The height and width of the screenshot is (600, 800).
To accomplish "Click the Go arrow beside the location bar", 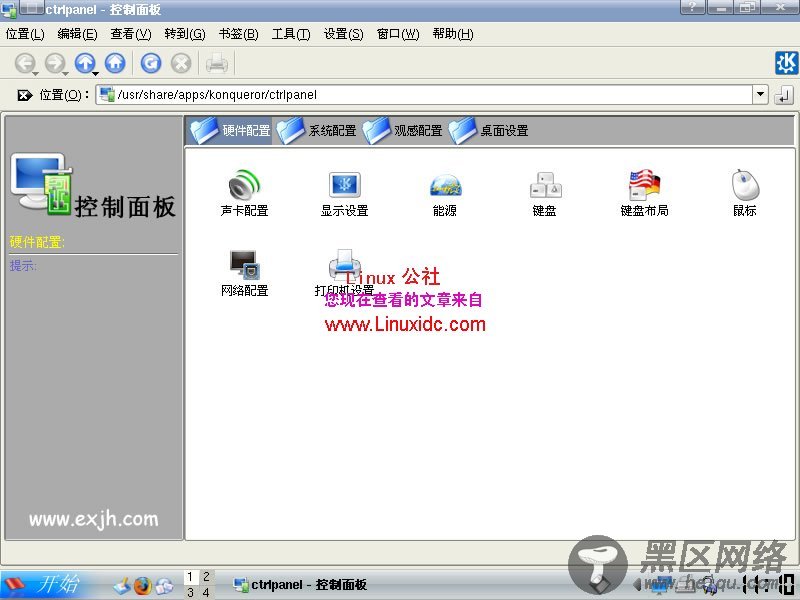I will pyautogui.click(x=785, y=96).
